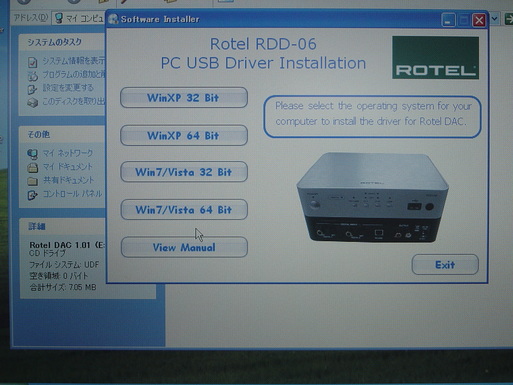
Task: Click the マイ コンピュータ address field
Action: [79, 18]
